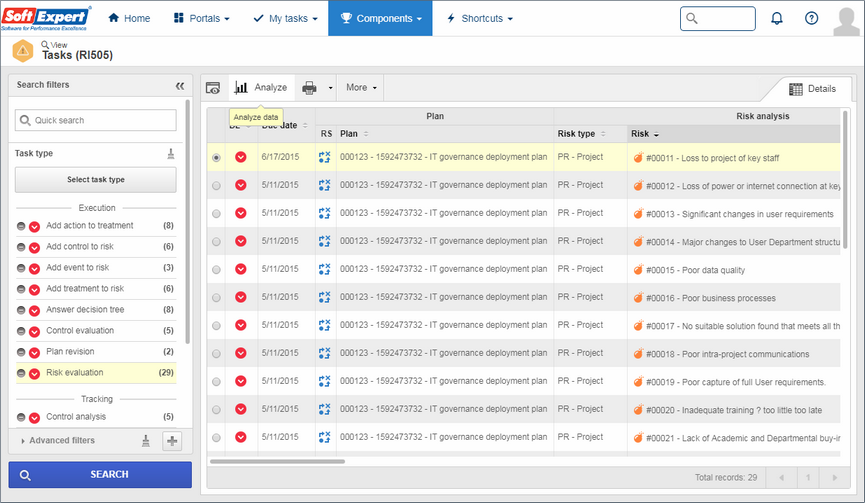The height and width of the screenshot is (503, 865).
Task: Click the horizontal scrollbar of the table
Action: (277, 462)
